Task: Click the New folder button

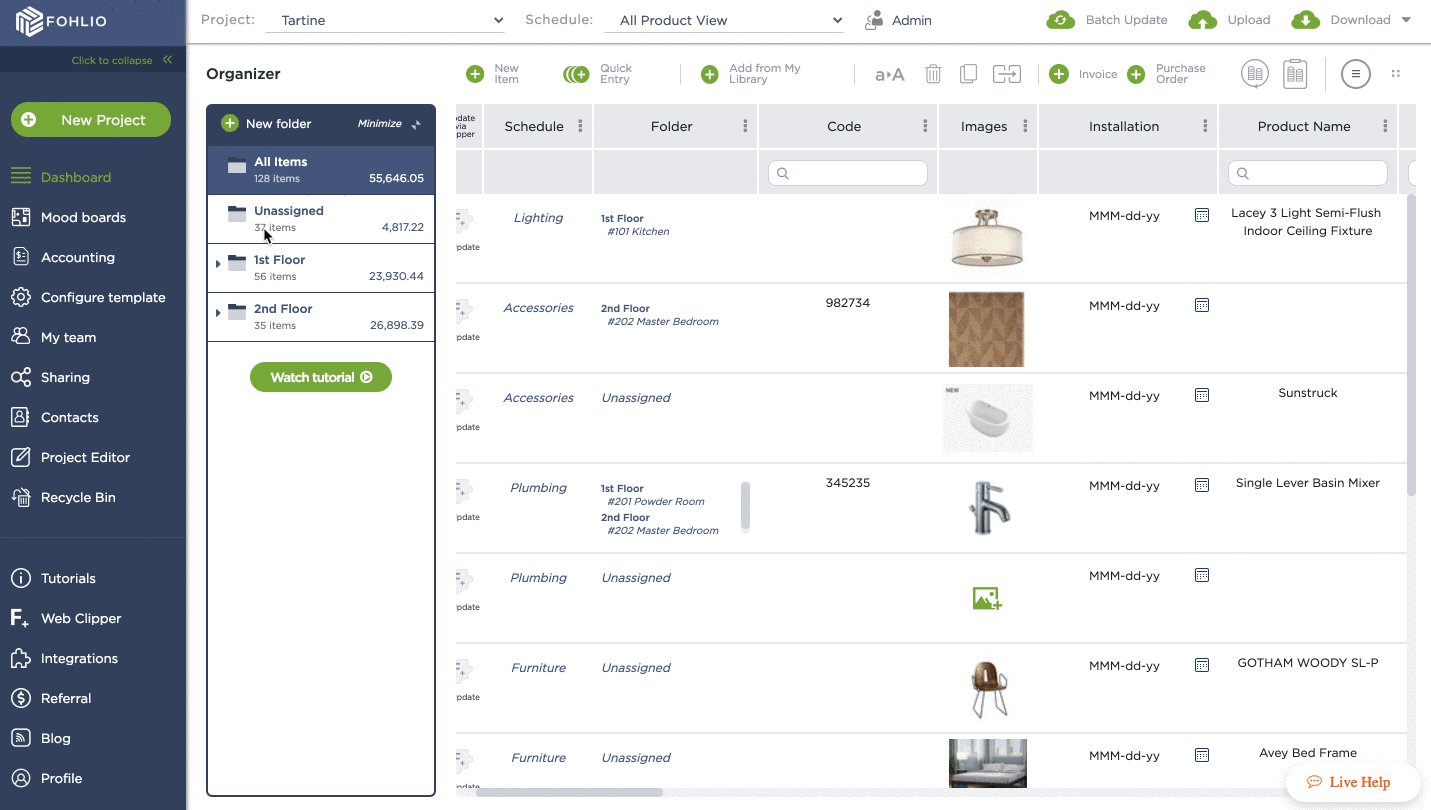Action: pyautogui.click(x=266, y=124)
